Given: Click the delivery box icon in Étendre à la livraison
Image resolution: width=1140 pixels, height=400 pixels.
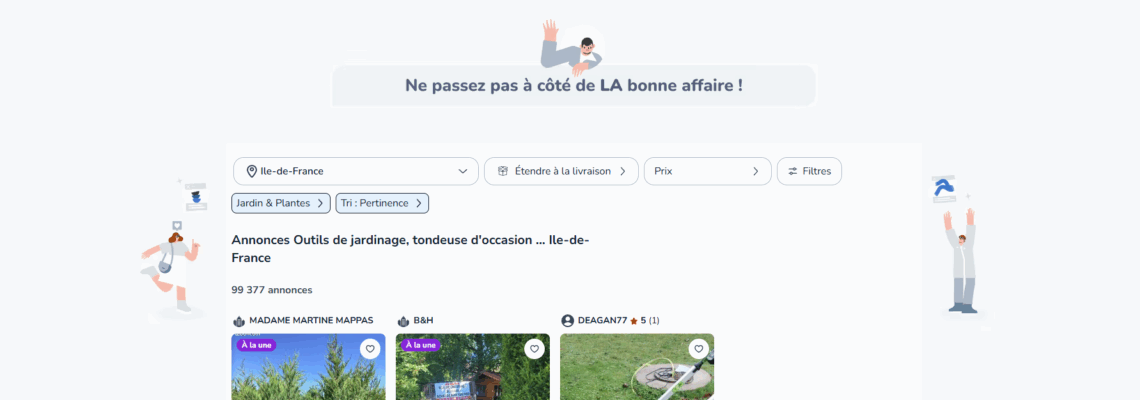Looking at the screenshot, I should 502,172.
